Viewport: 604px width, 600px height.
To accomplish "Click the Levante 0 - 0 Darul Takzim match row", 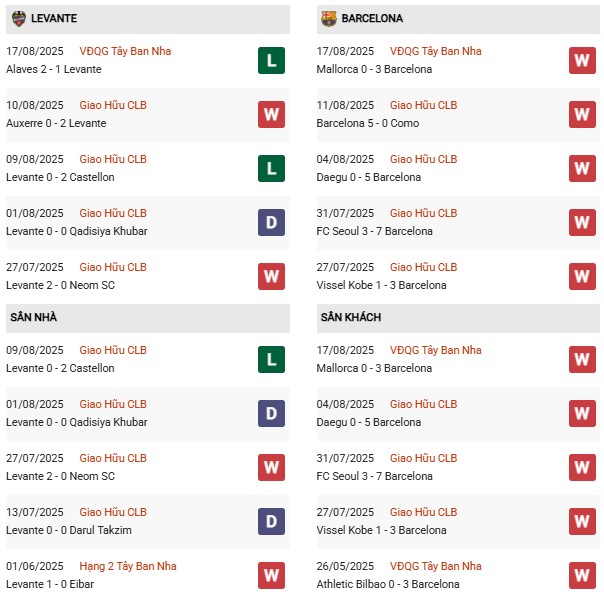I will pos(69,530).
